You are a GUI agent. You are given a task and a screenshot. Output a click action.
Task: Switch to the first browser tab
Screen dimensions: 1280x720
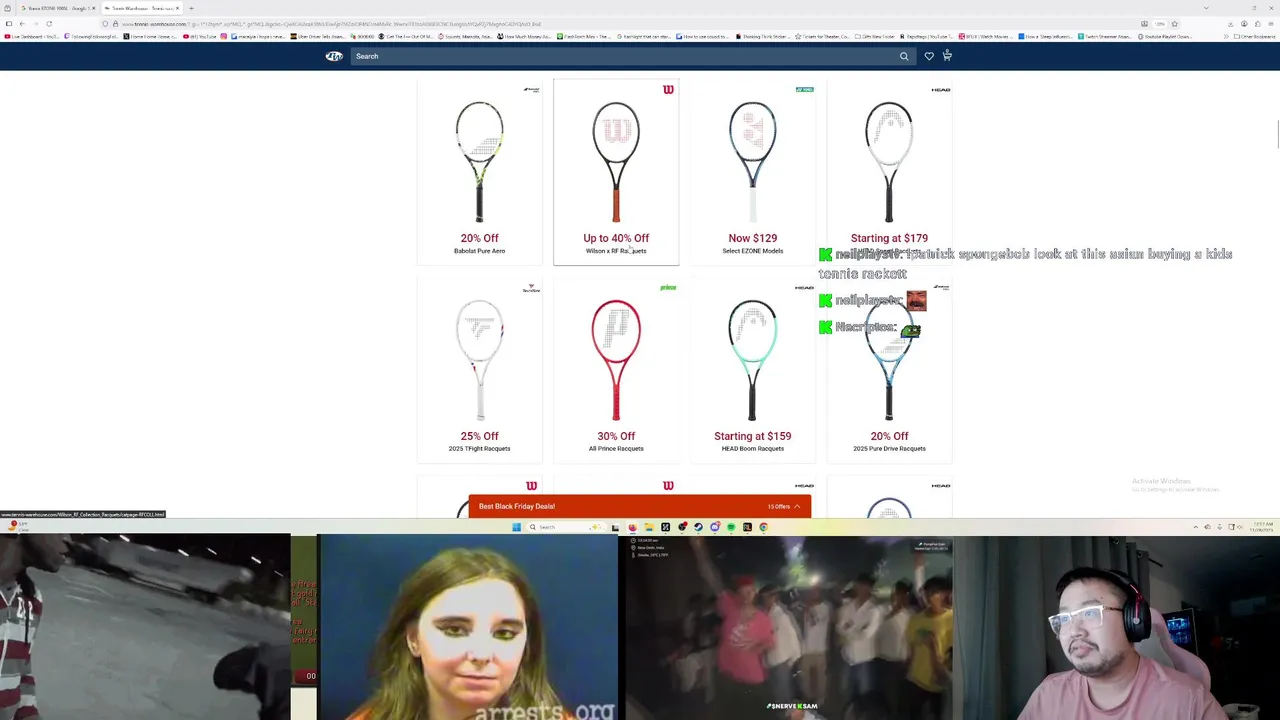(x=58, y=8)
